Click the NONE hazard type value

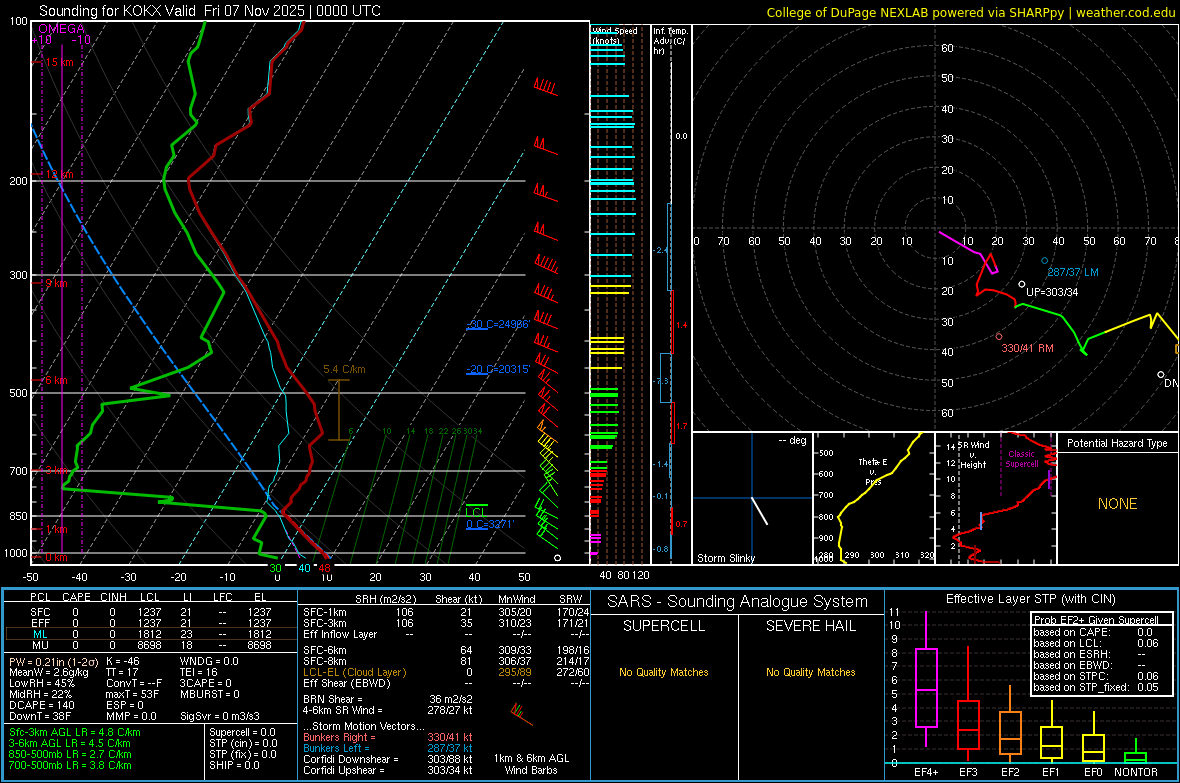point(1117,504)
